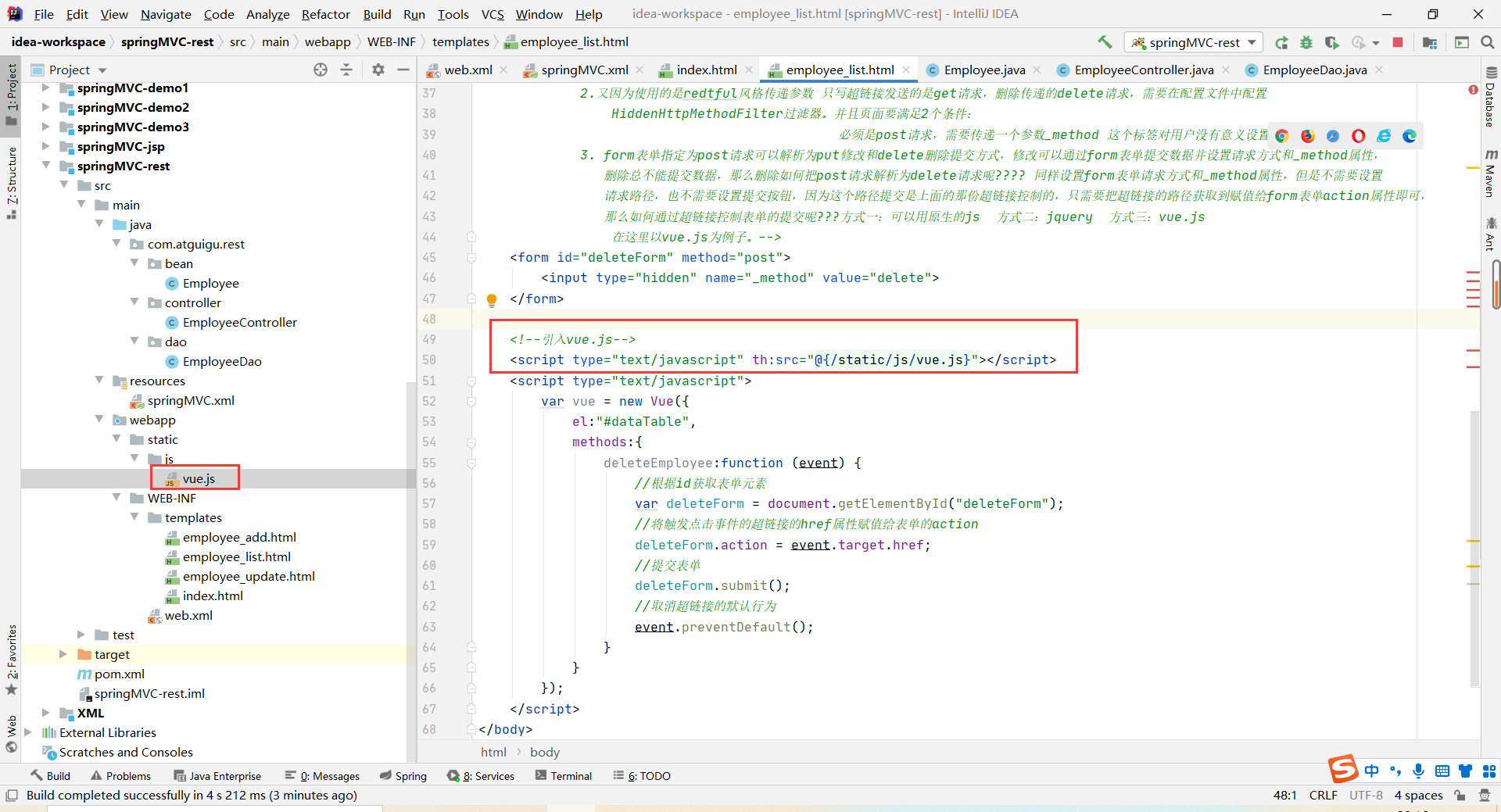
Task: Toggle tool window bars icon in status bar corner
Action: (x=12, y=795)
